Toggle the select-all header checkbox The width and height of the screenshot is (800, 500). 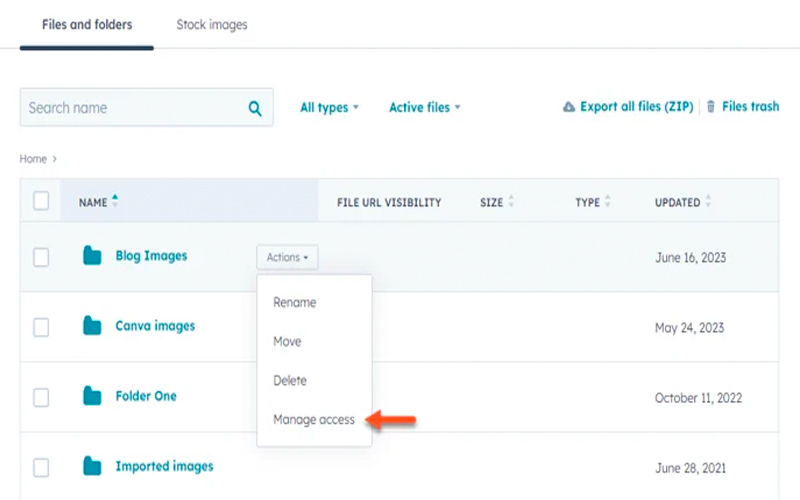41,201
